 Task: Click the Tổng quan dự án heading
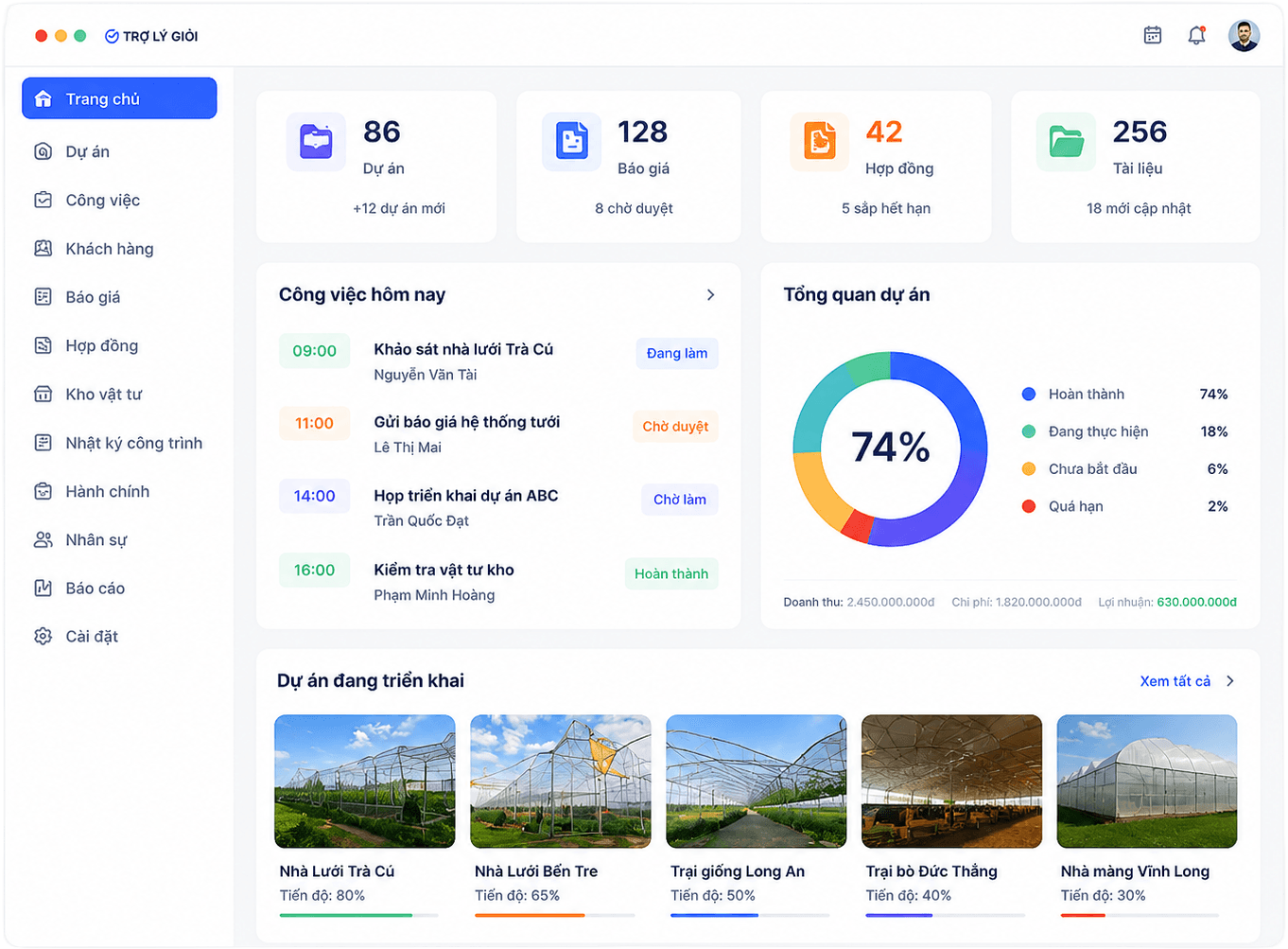[x=857, y=295]
